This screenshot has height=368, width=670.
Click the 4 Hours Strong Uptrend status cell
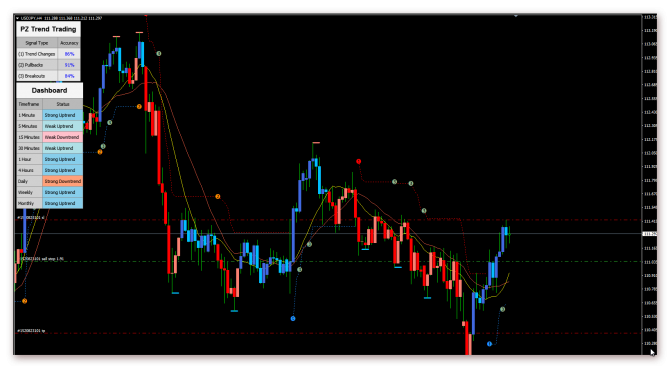62,170
